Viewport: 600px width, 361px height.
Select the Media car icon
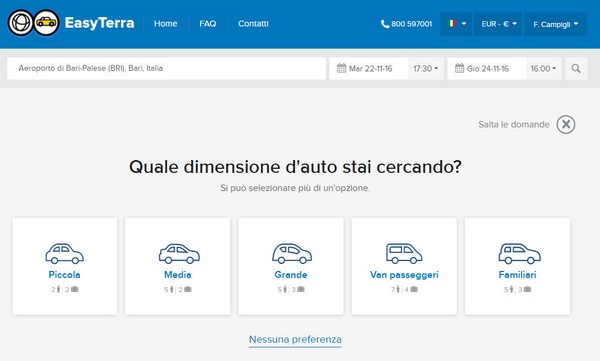179,253
